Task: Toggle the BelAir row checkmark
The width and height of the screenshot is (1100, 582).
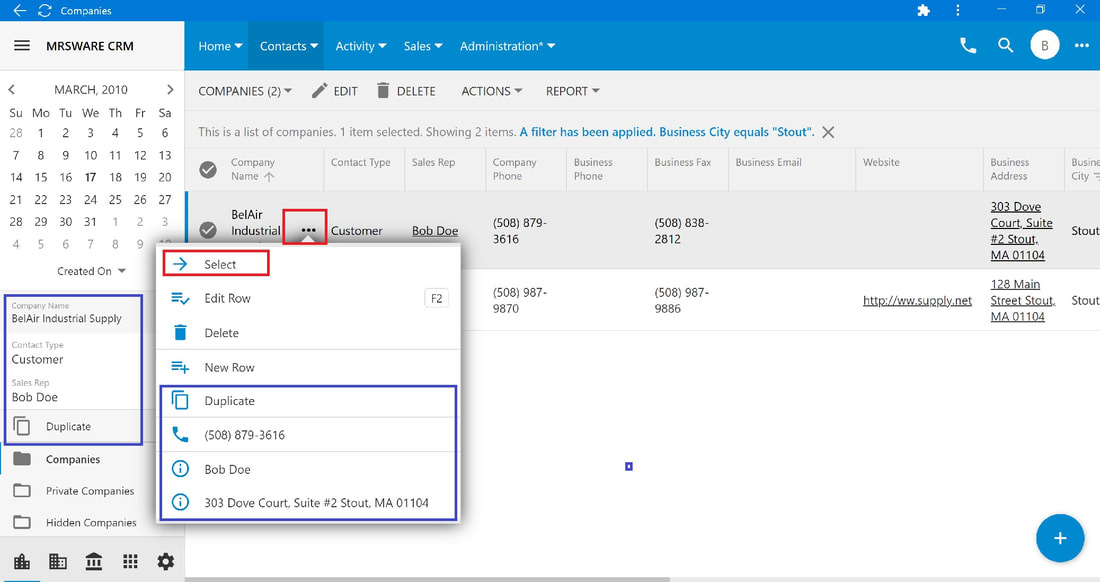Action: point(208,229)
